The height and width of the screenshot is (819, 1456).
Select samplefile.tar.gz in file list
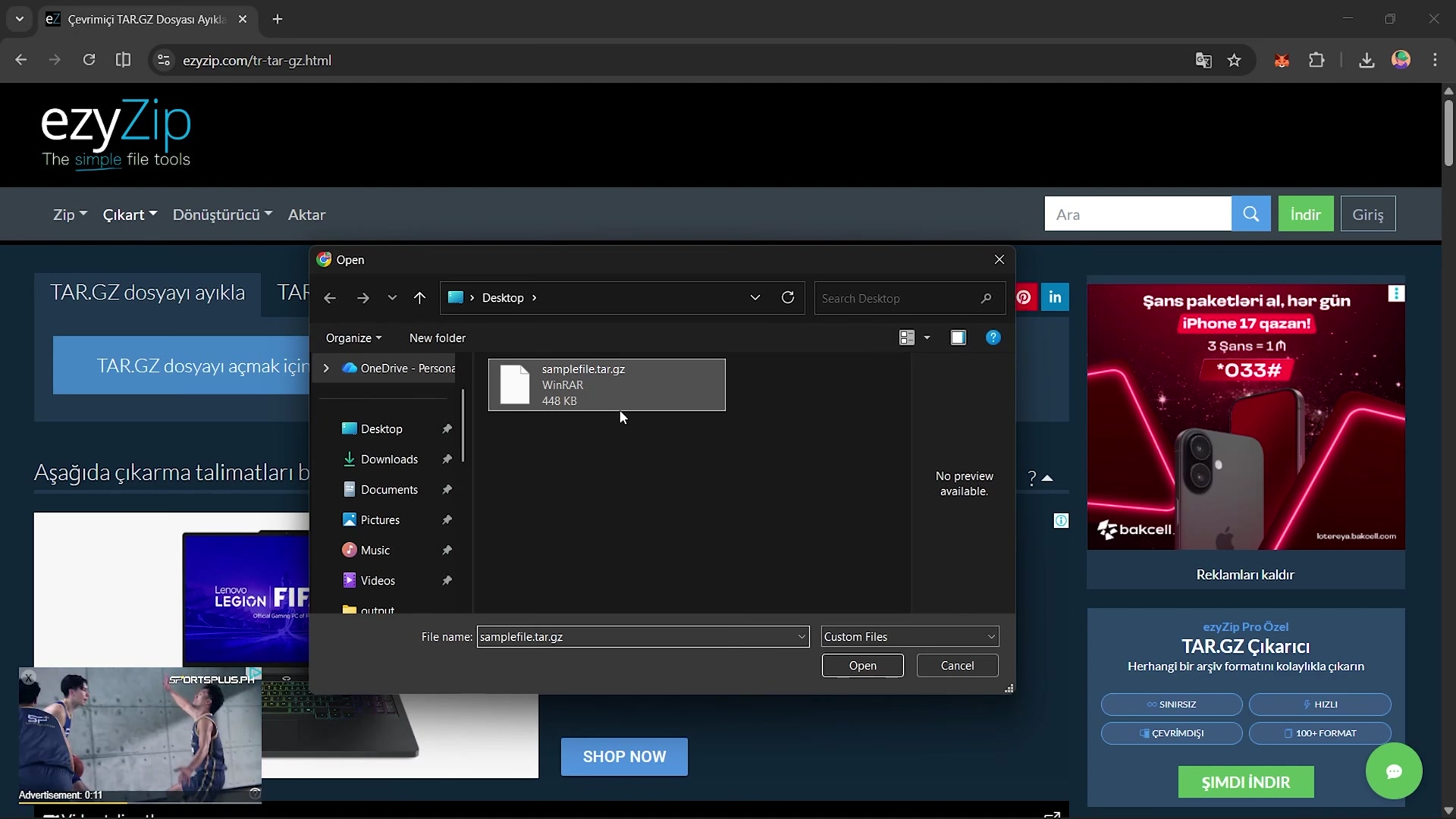point(606,384)
